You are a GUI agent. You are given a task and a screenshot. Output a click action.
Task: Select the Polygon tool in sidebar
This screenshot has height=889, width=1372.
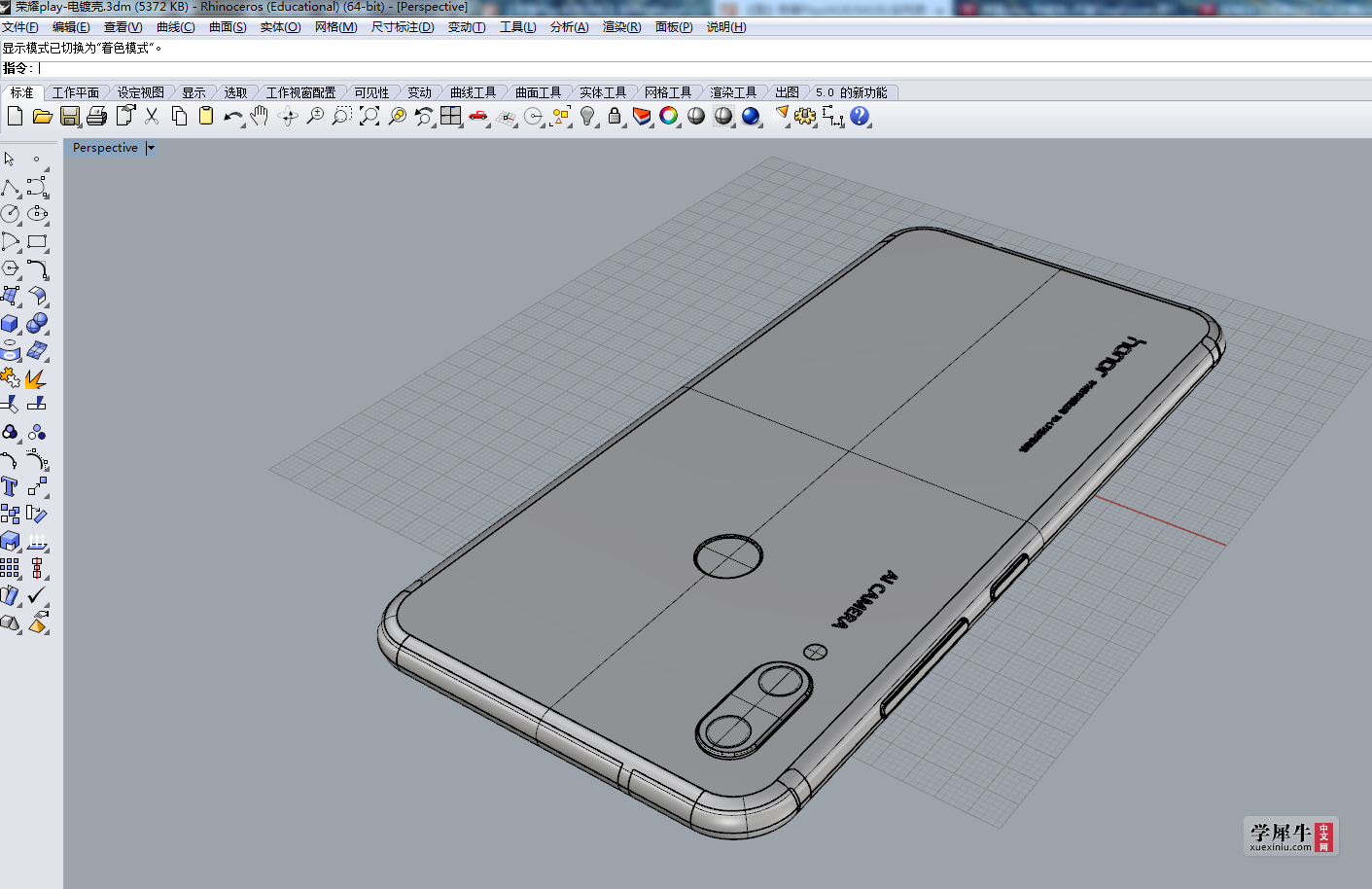10,268
